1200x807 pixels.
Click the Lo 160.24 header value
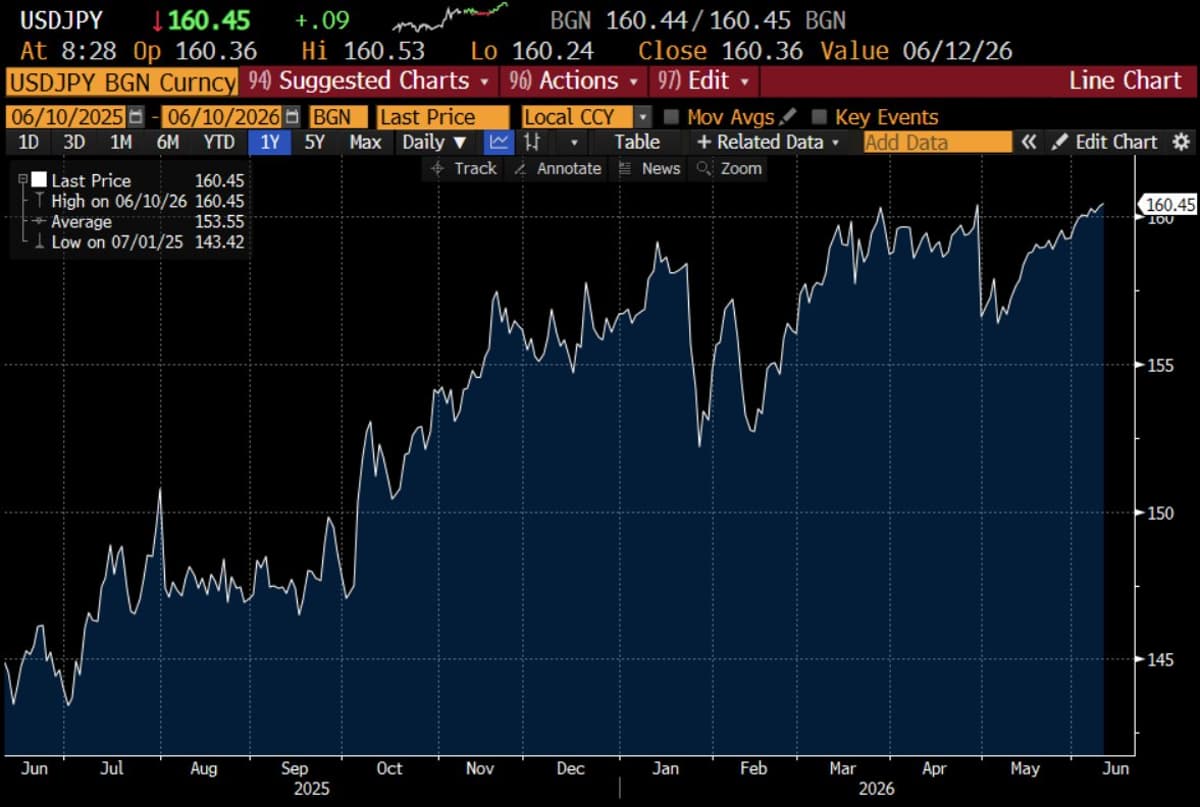click(x=531, y=51)
